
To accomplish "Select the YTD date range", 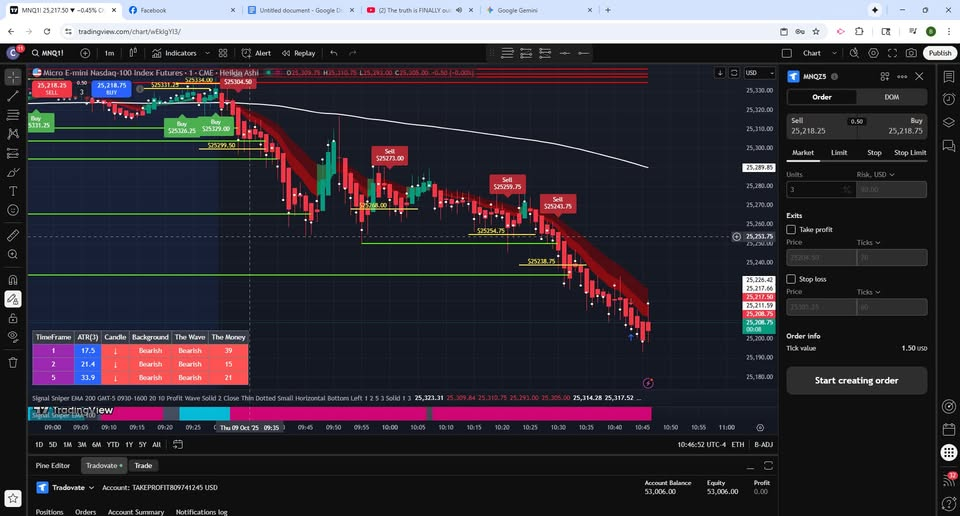I will point(113,444).
